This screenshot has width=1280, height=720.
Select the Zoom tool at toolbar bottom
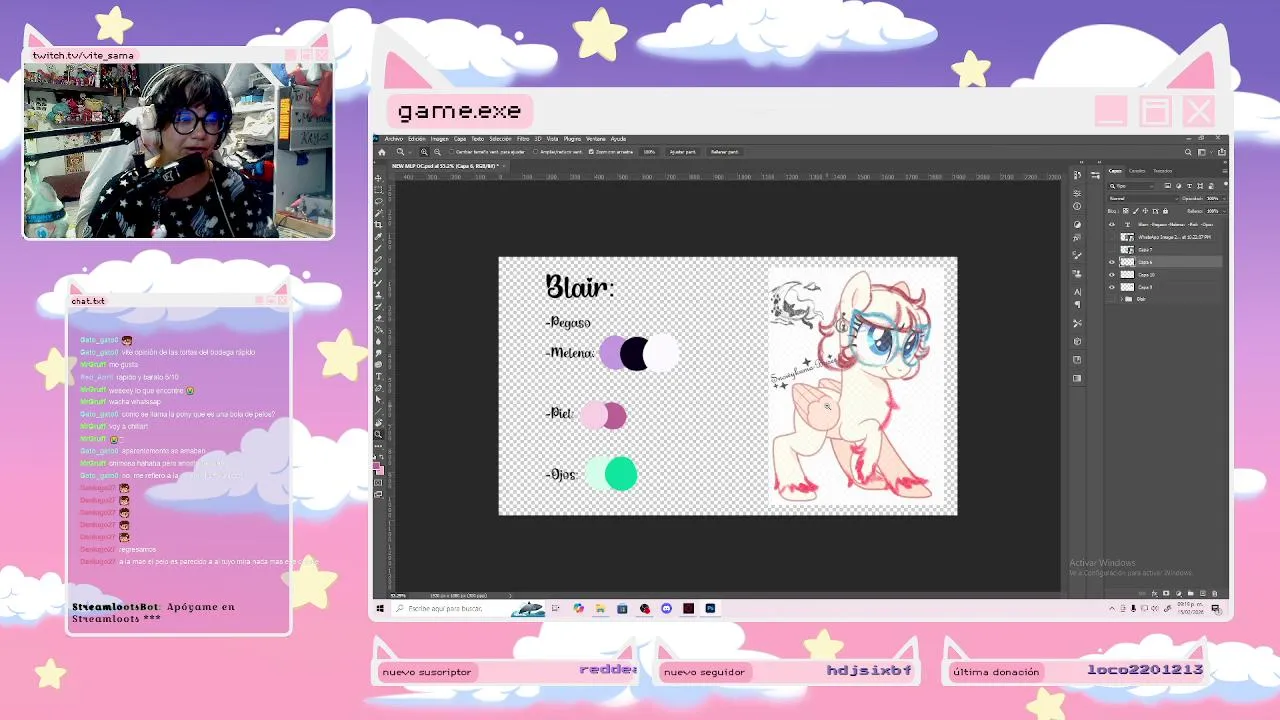click(379, 434)
